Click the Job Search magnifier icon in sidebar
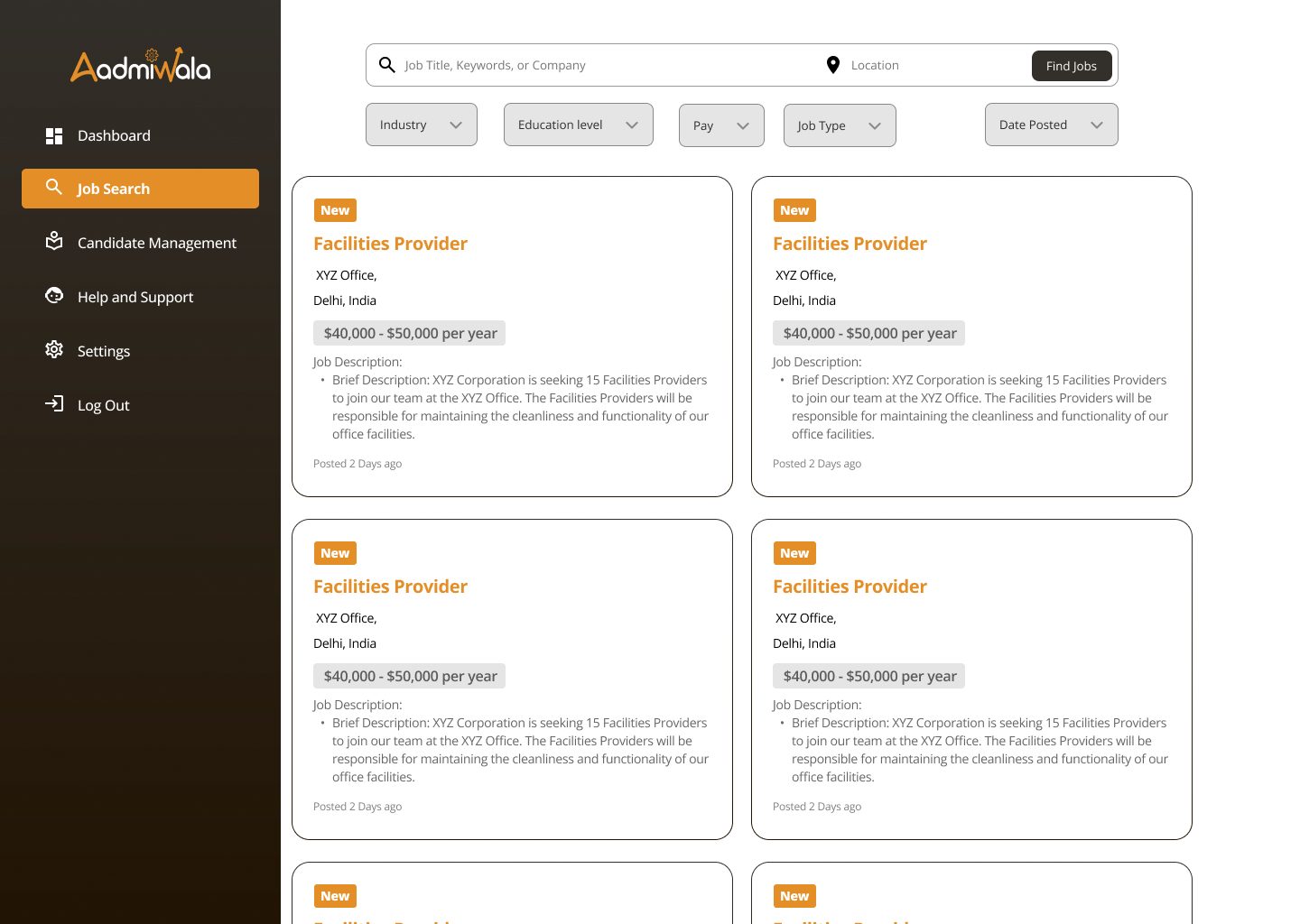This screenshot has height=924, width=1300. 54,187
